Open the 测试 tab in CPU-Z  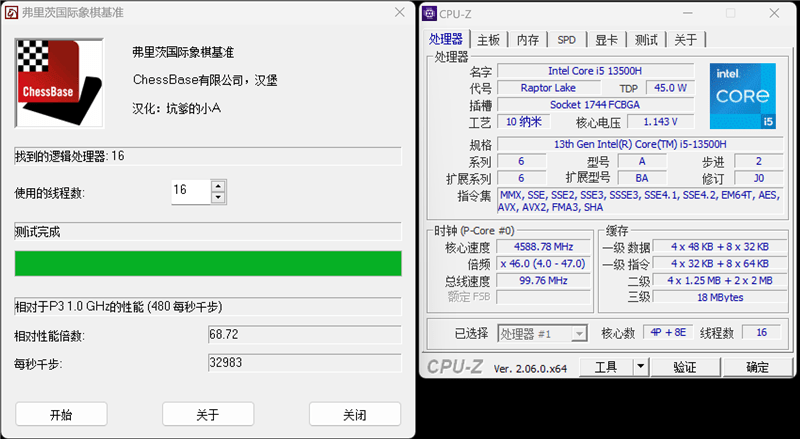[646, 40]
